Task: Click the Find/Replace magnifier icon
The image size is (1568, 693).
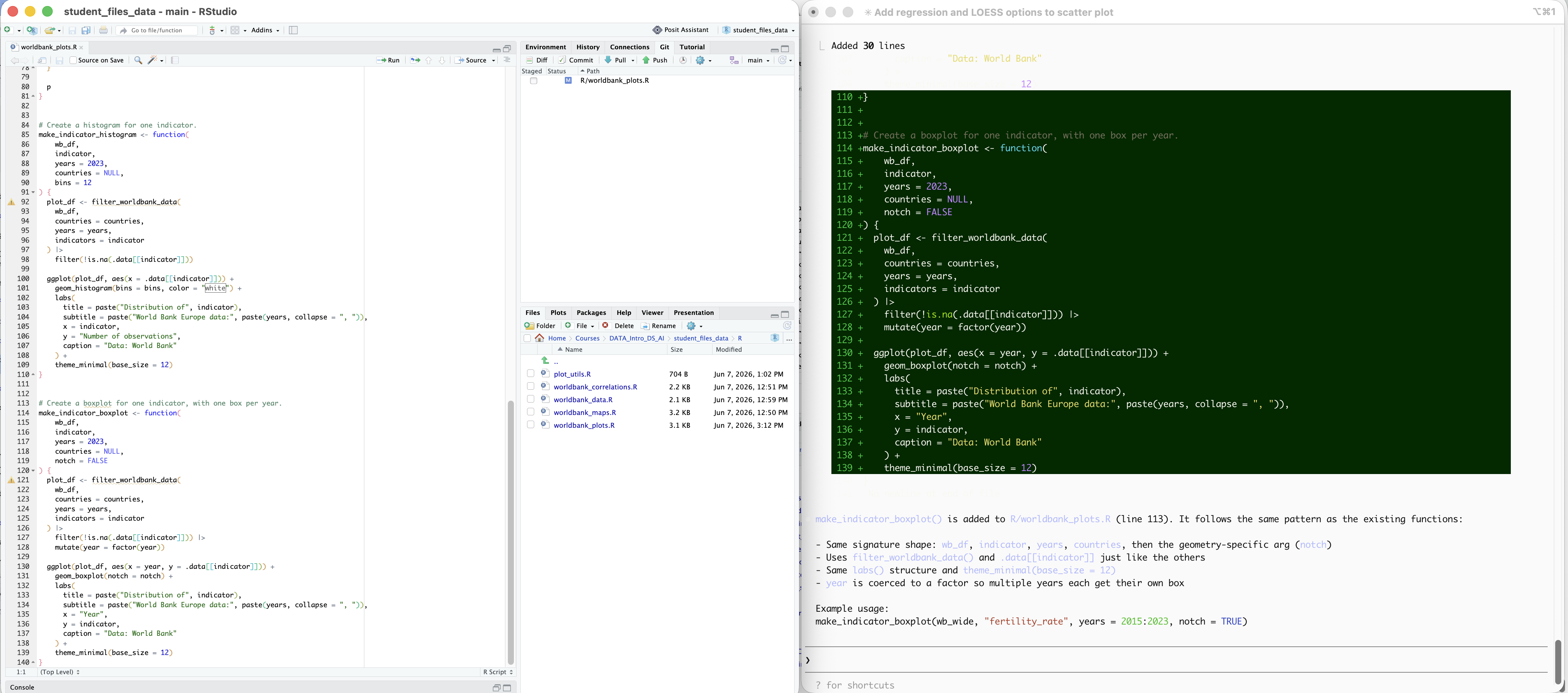Action: tap(138, 60)
